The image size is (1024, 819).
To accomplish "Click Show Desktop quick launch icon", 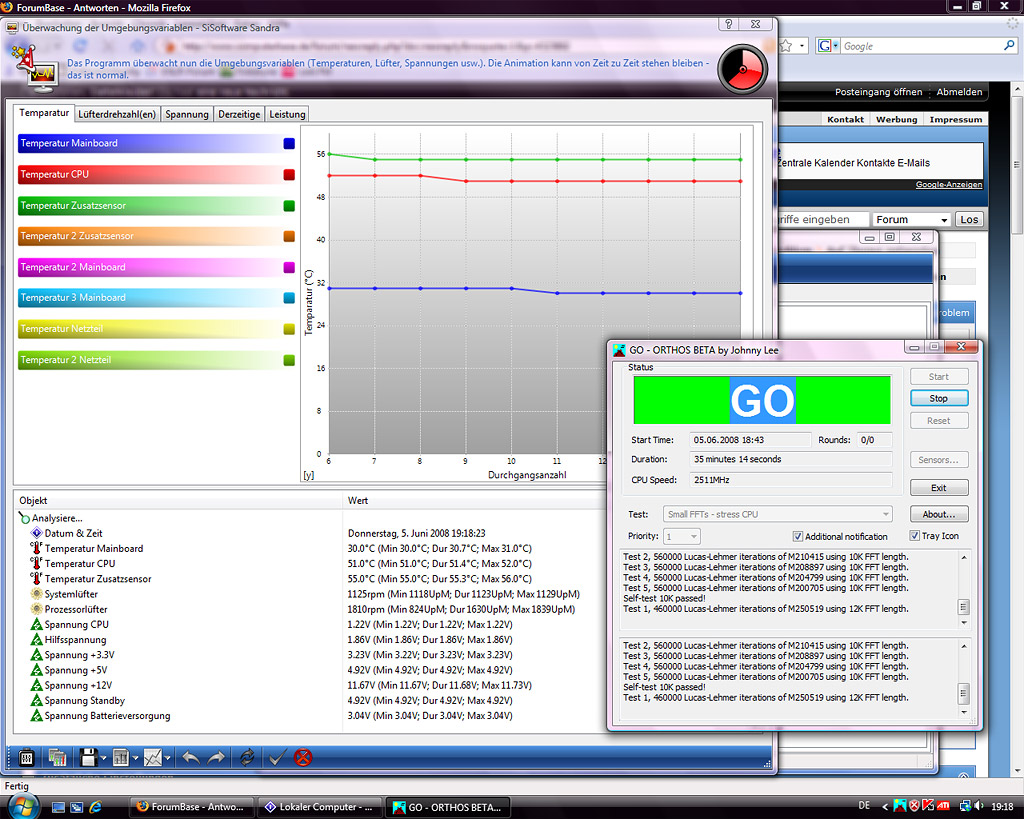I will [x=58, y=807].
